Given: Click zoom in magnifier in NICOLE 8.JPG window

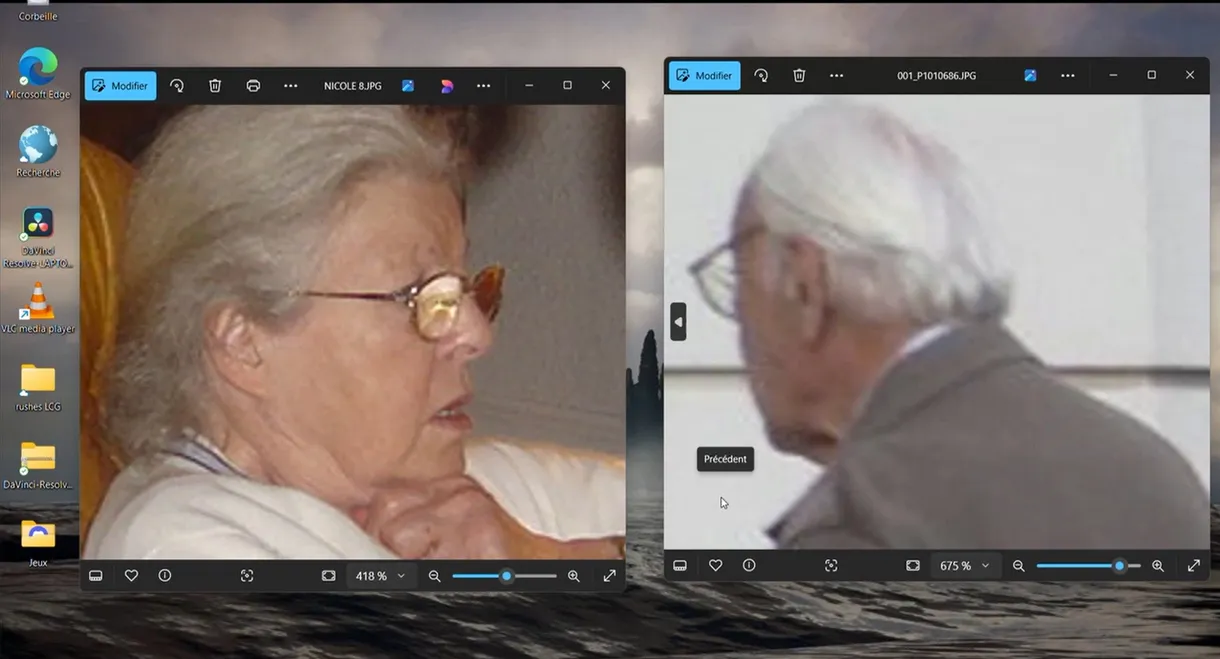Looking at the screenshot, I should coord(574,576).
